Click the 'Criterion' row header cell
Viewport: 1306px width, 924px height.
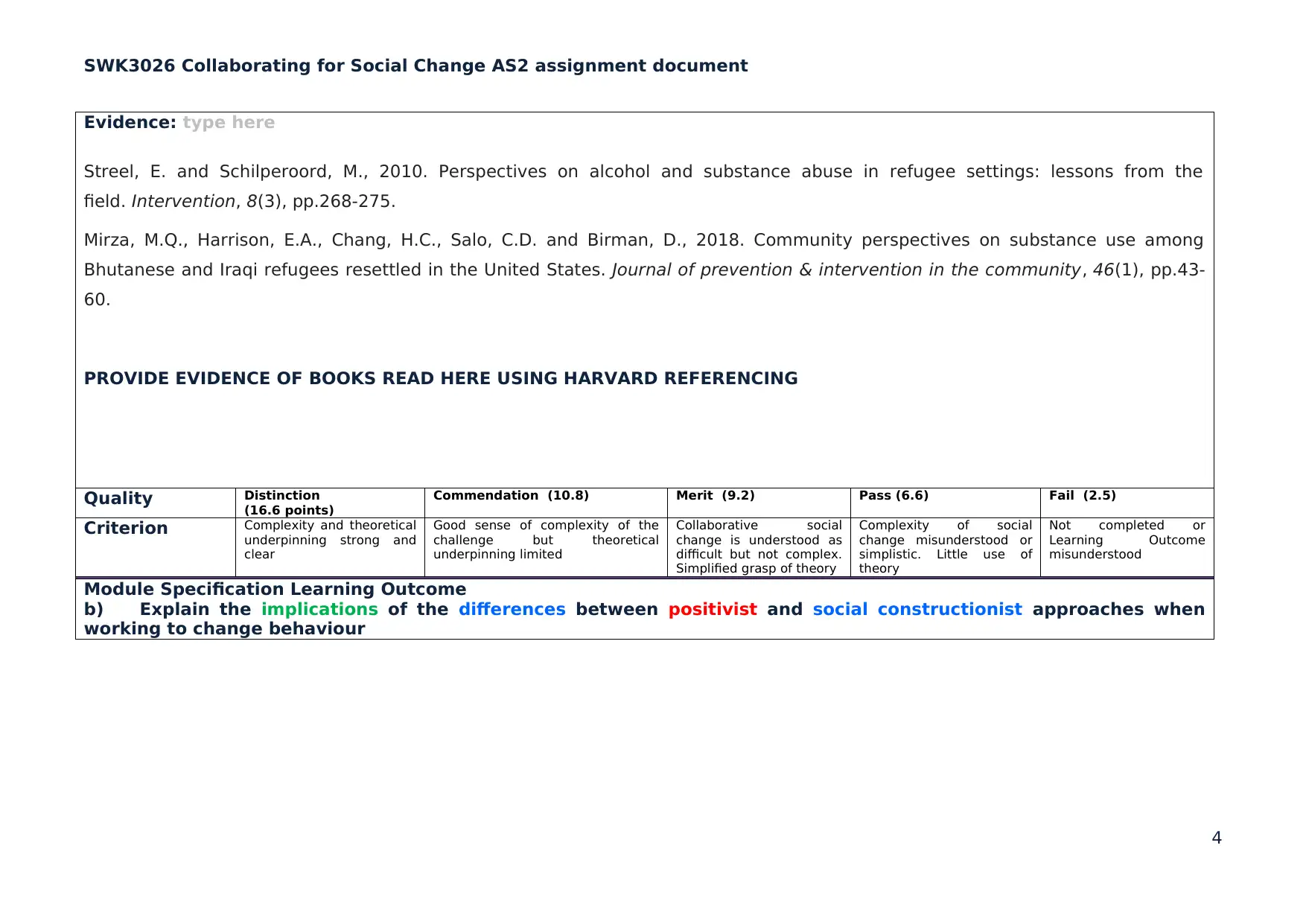tap(156, 547)
